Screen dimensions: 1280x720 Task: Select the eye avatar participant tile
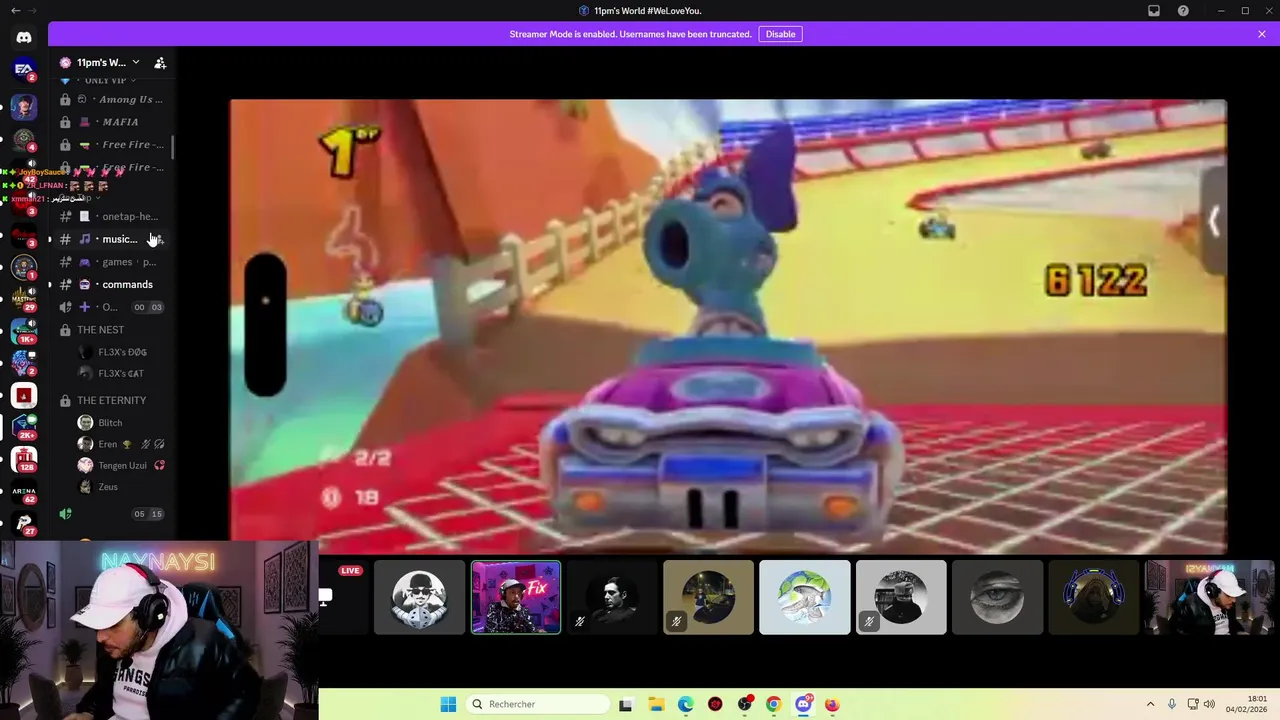tap(997, 597)
